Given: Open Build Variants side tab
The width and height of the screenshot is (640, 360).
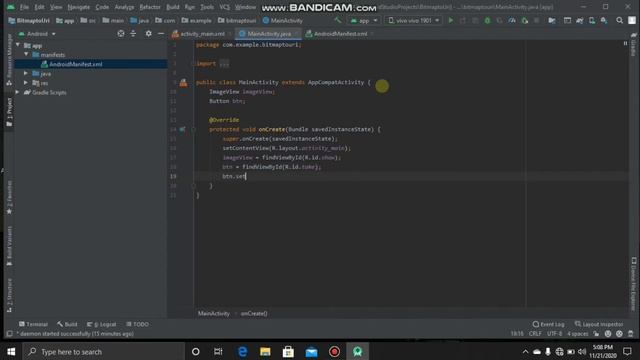Looking at the screenshot, I should coord(9,246).
